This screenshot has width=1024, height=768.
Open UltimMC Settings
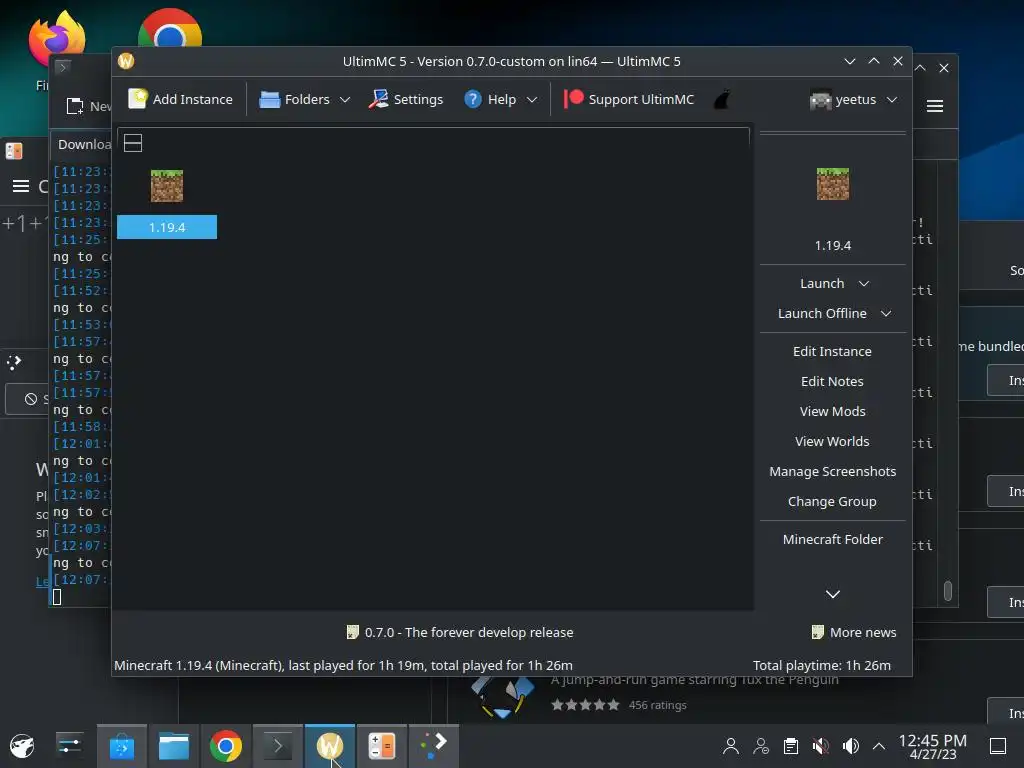click(x=406, y=99)
